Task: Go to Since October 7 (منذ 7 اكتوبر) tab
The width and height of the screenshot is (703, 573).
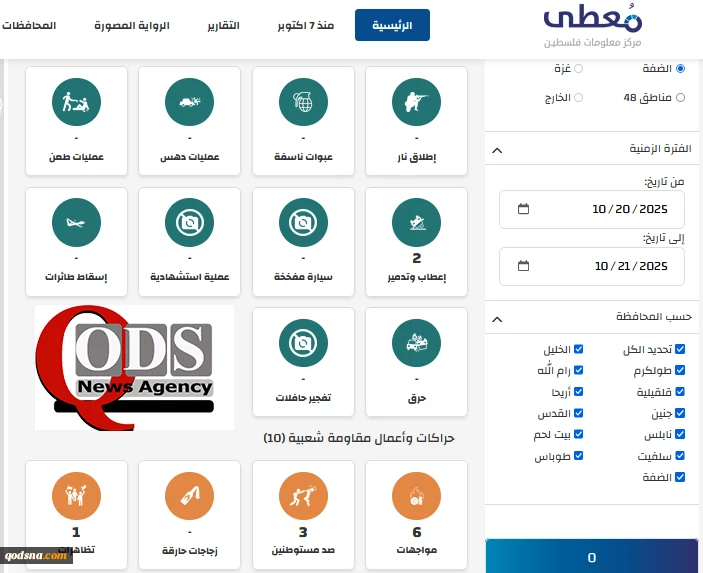Action: 304,24
